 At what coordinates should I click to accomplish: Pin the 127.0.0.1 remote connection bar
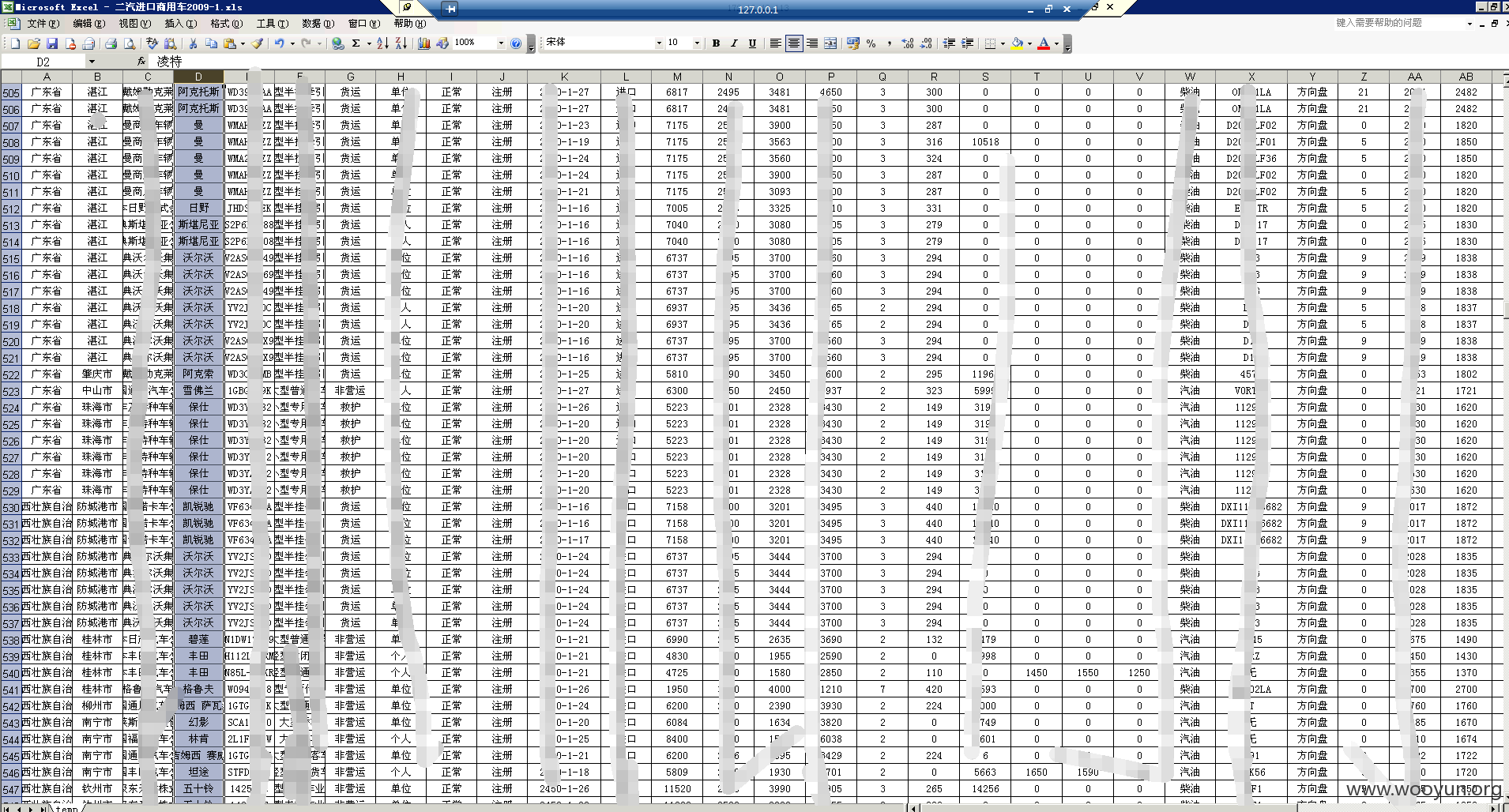pos(450,9)
